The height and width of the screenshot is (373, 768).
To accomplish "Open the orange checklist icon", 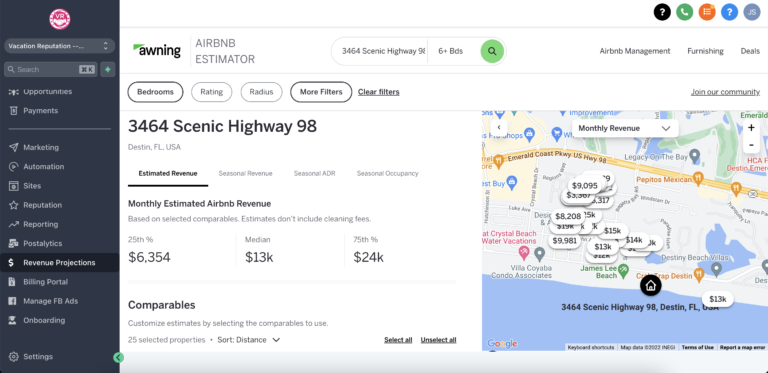I will [707, 12].
